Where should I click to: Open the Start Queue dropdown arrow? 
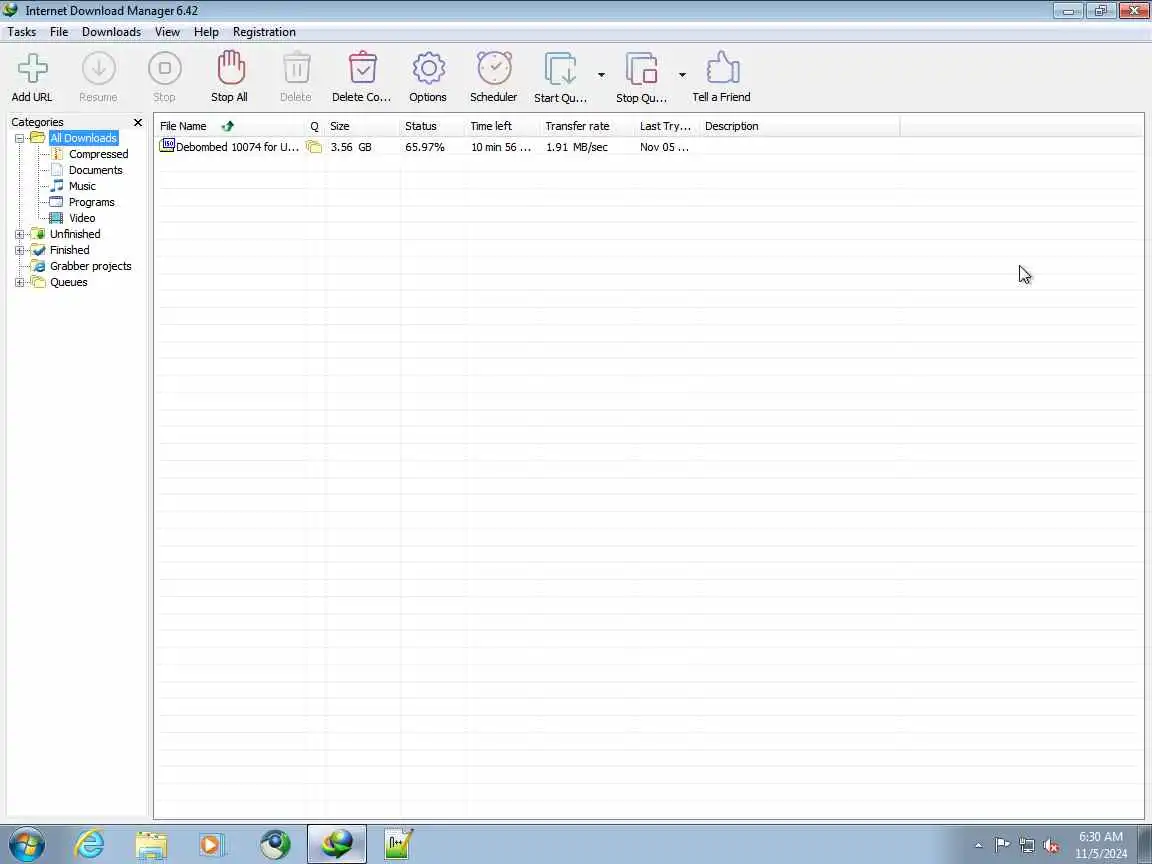(x=601, y=75)
